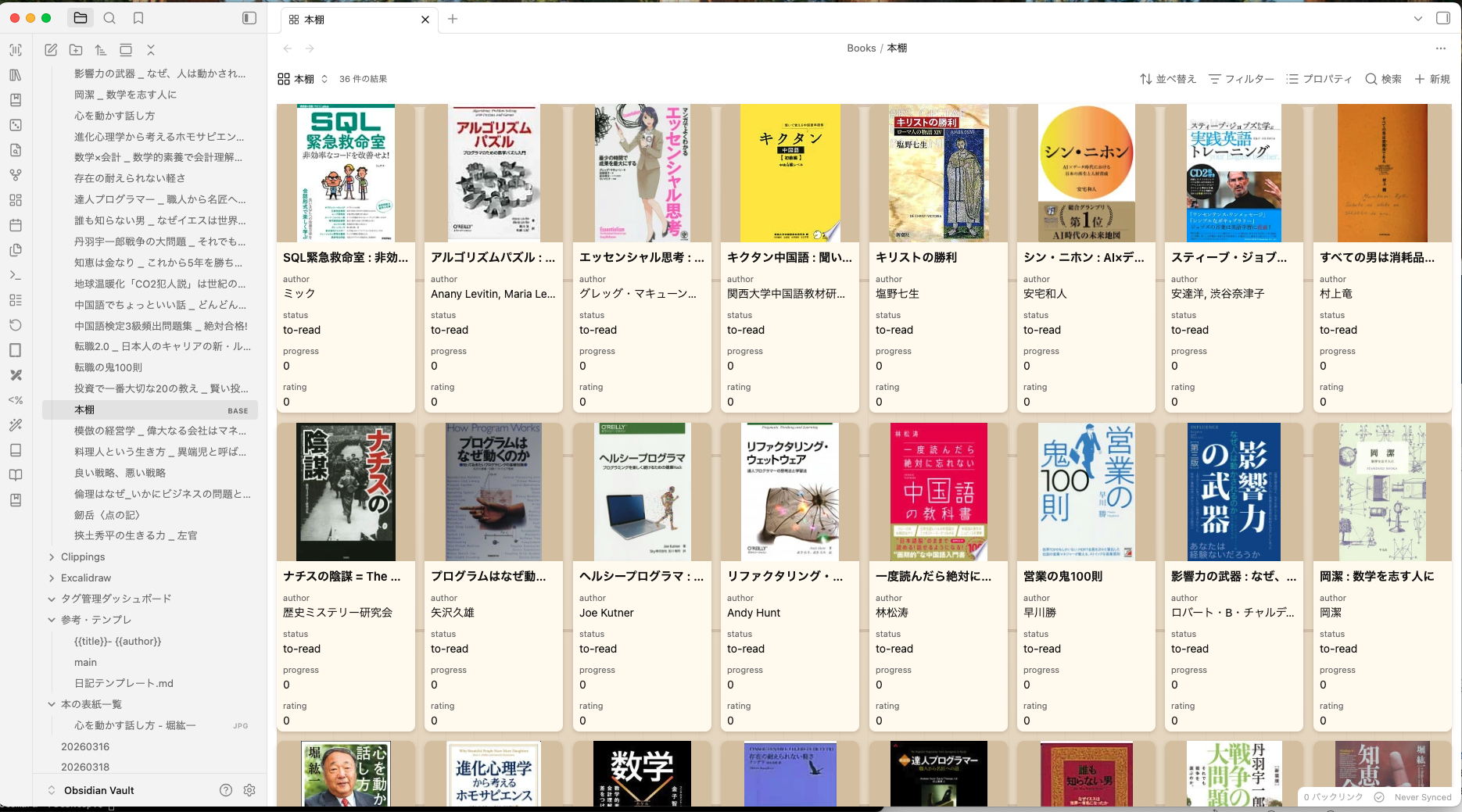Open the calendar ribbon icon

16,225
